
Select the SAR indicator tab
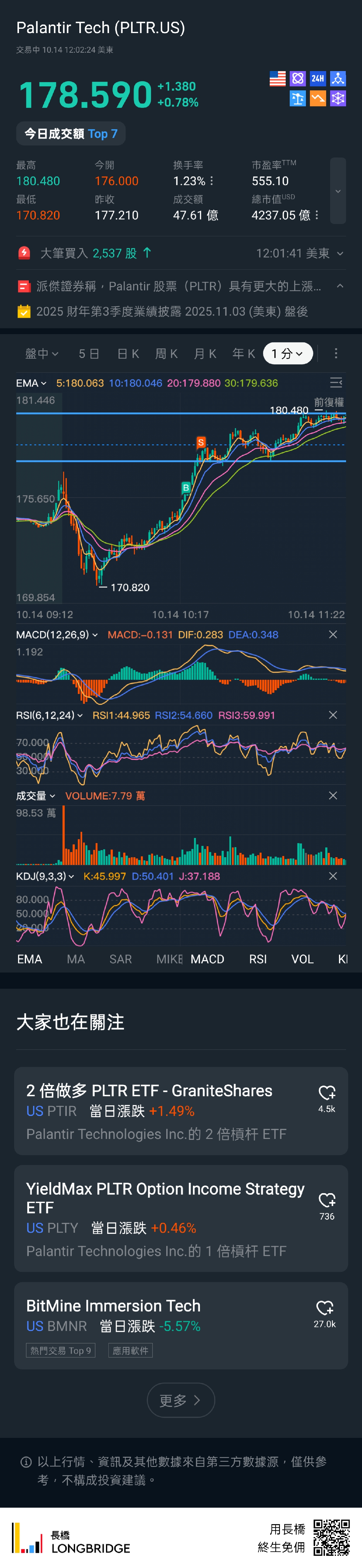pyautogui.click(x=120, y=959)
